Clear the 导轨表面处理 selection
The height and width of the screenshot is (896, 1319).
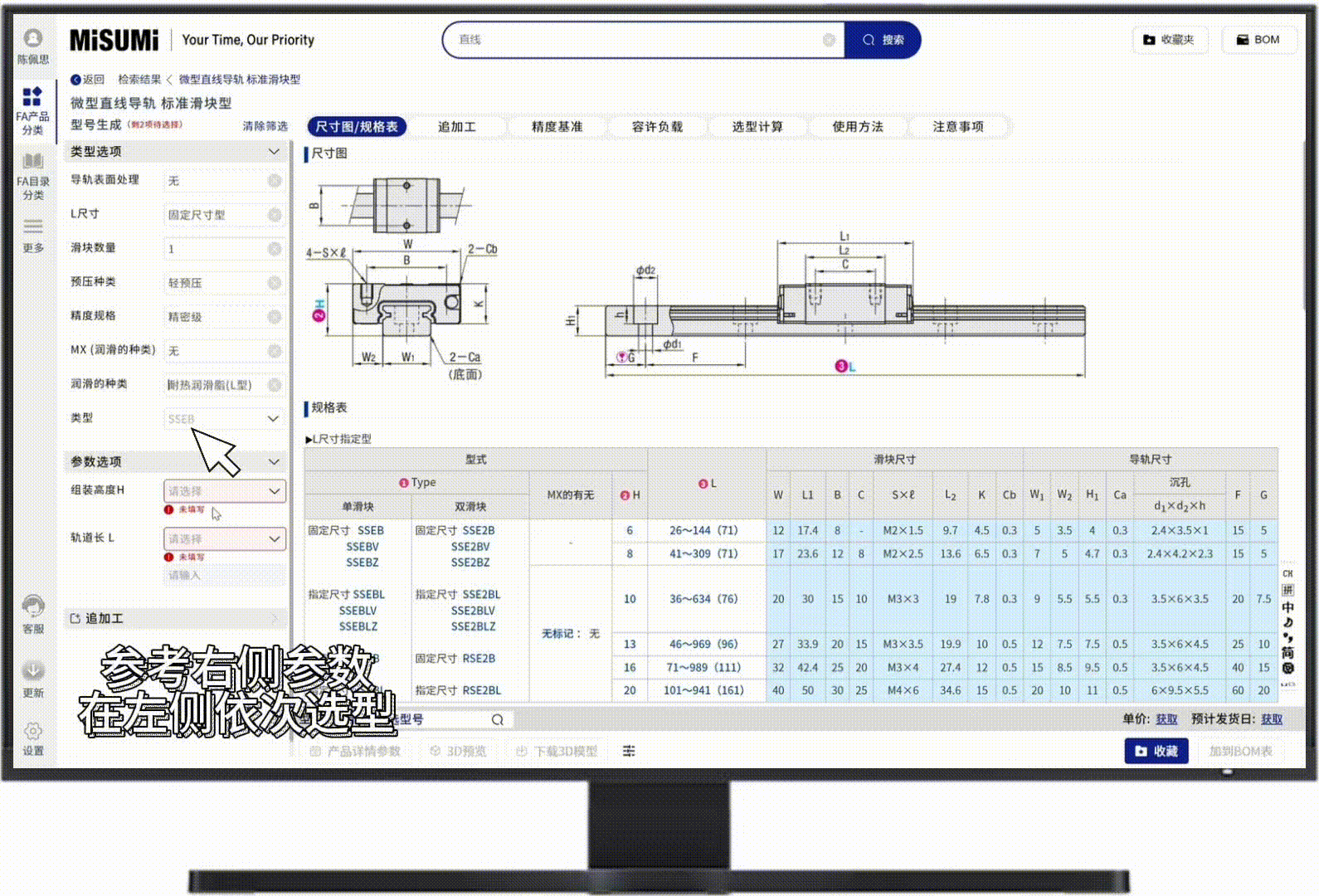(x=275, y=181)
